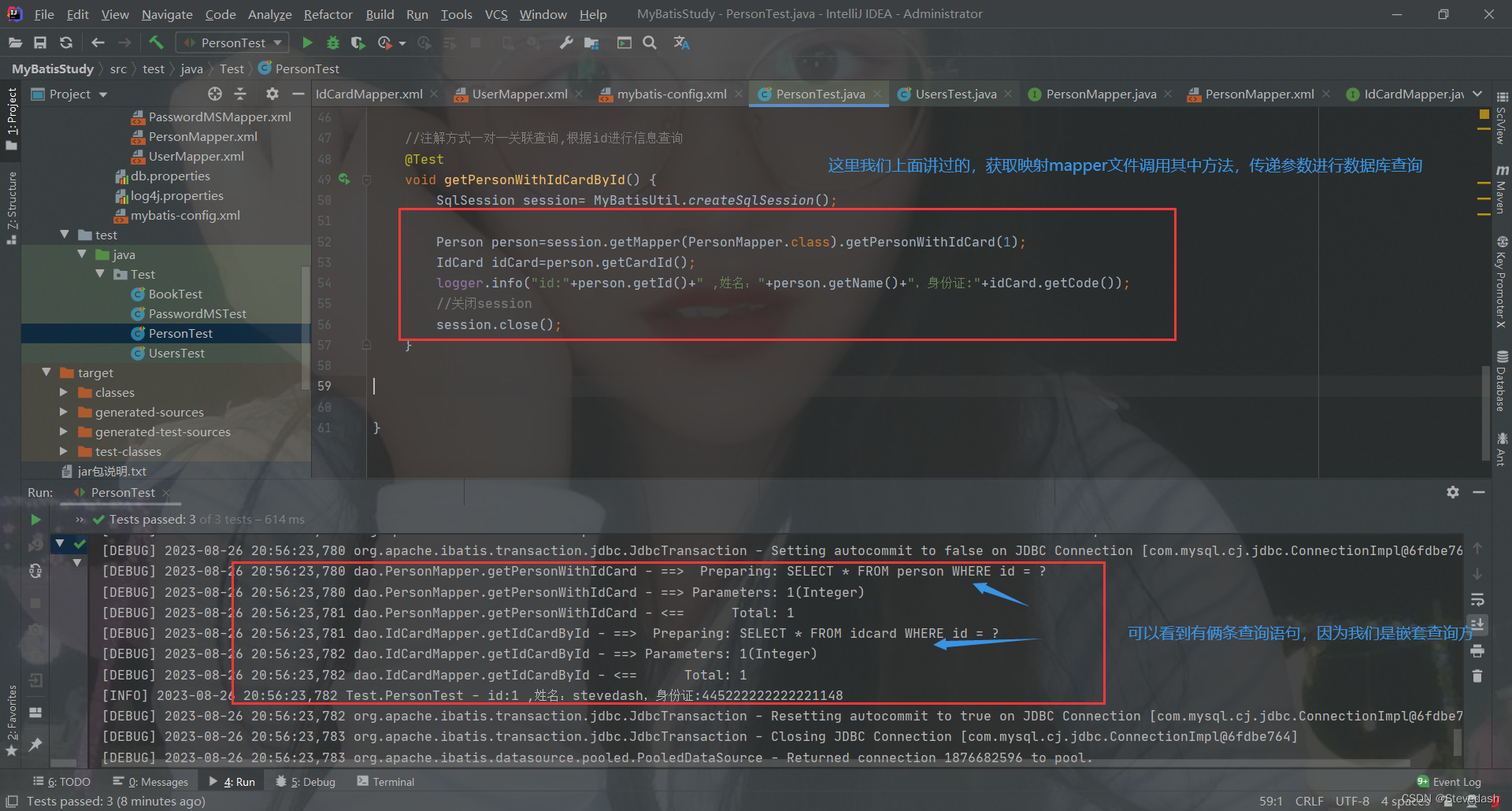This screenshot has width=1512, height=811.
Task: Click the Save All toolbar icon
Action: [40, 43]
